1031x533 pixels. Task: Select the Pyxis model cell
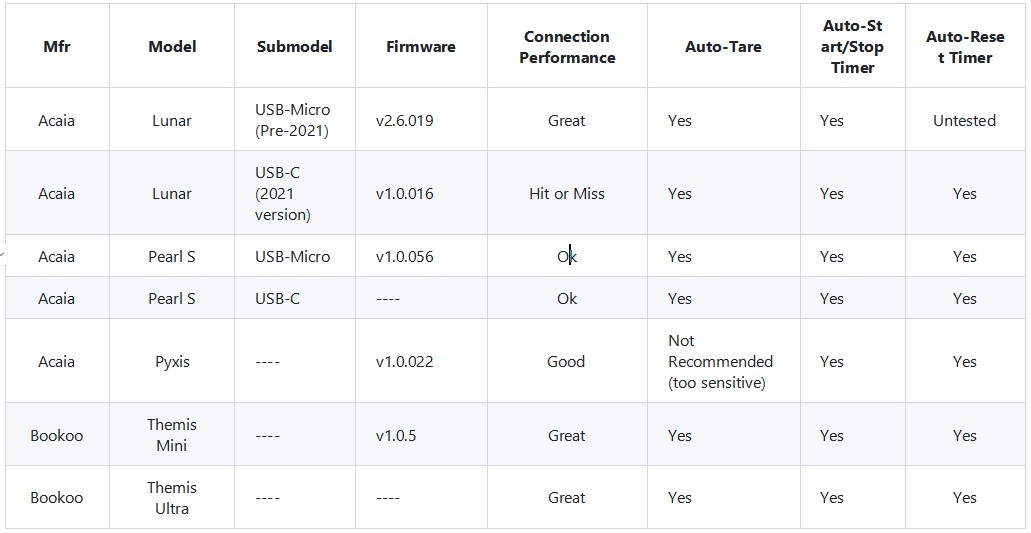pyautogui.click(x=172, y=362)
